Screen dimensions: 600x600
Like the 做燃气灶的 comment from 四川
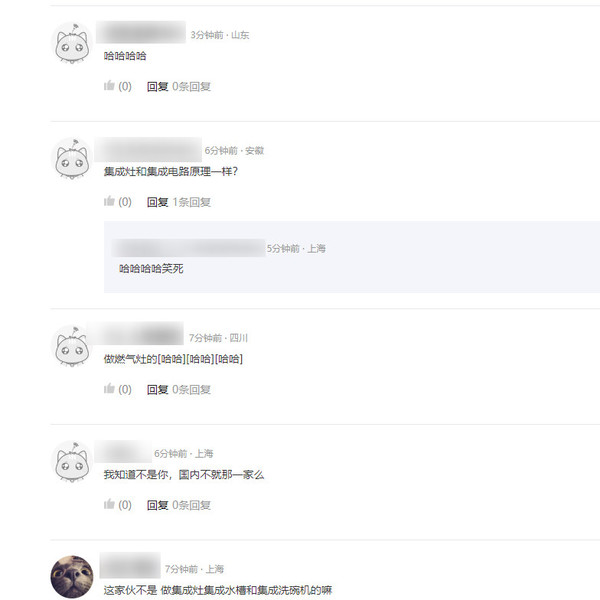pyautogui.click(x=117, y=389)
